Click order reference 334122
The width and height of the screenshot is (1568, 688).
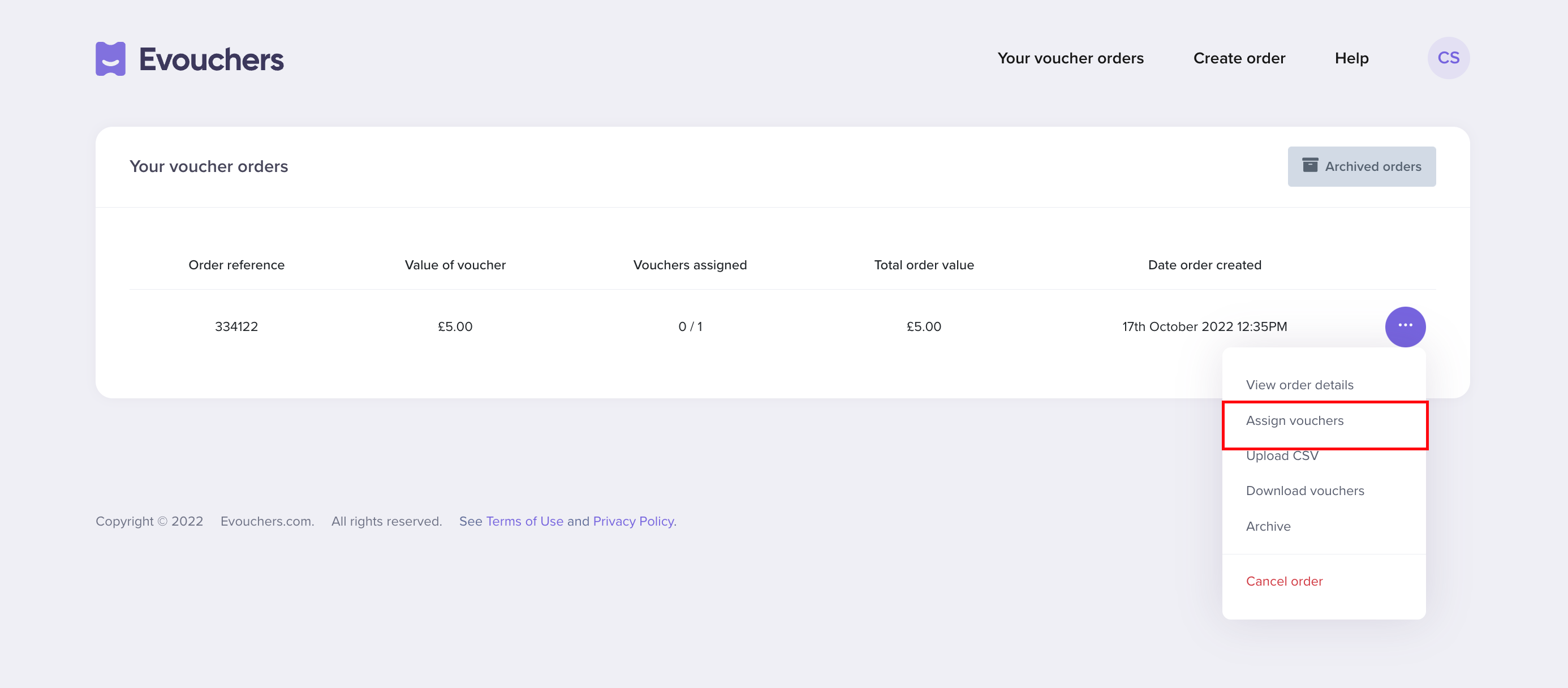tap(236, 326)
